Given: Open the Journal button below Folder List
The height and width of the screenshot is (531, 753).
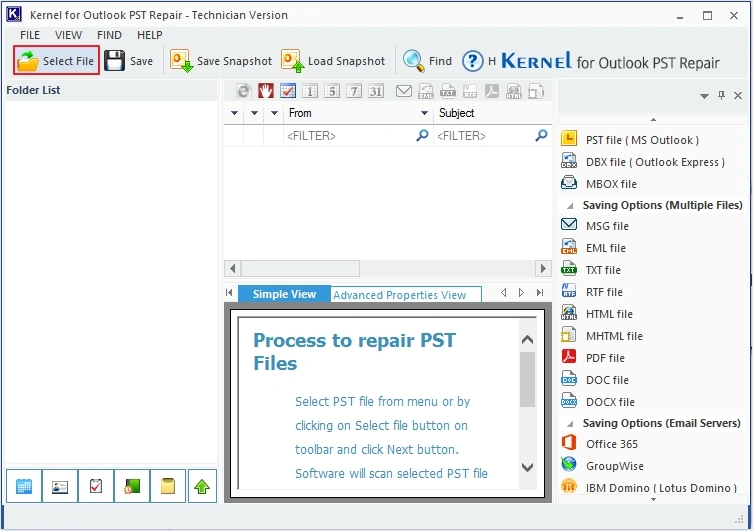Looking at the screenshot, I should [132, 486].
